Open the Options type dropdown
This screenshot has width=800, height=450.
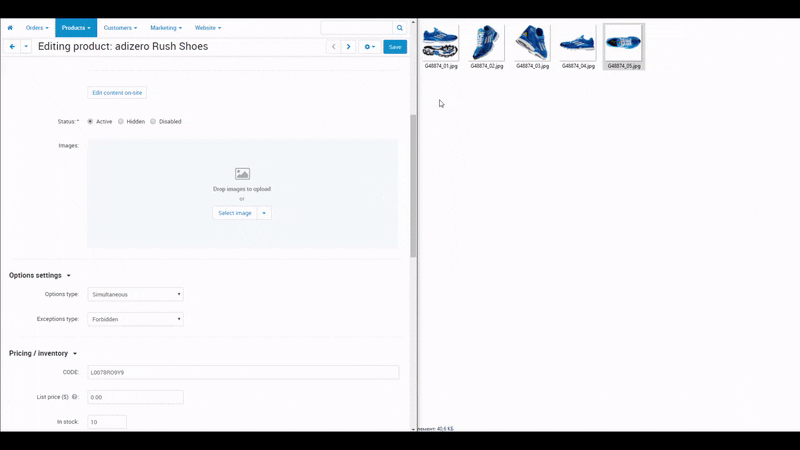(x=135, y=295)
